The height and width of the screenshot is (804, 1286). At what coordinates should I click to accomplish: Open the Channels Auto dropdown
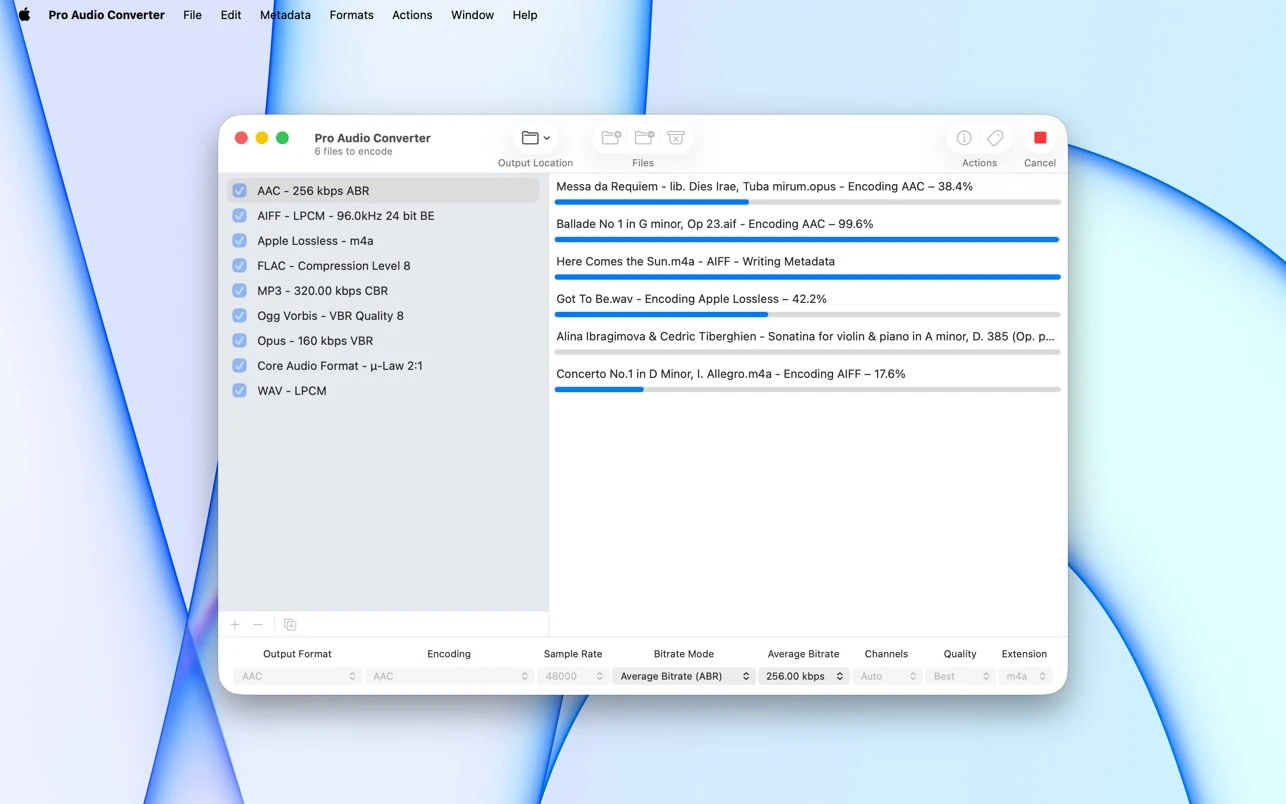click(x=886, y=676)
